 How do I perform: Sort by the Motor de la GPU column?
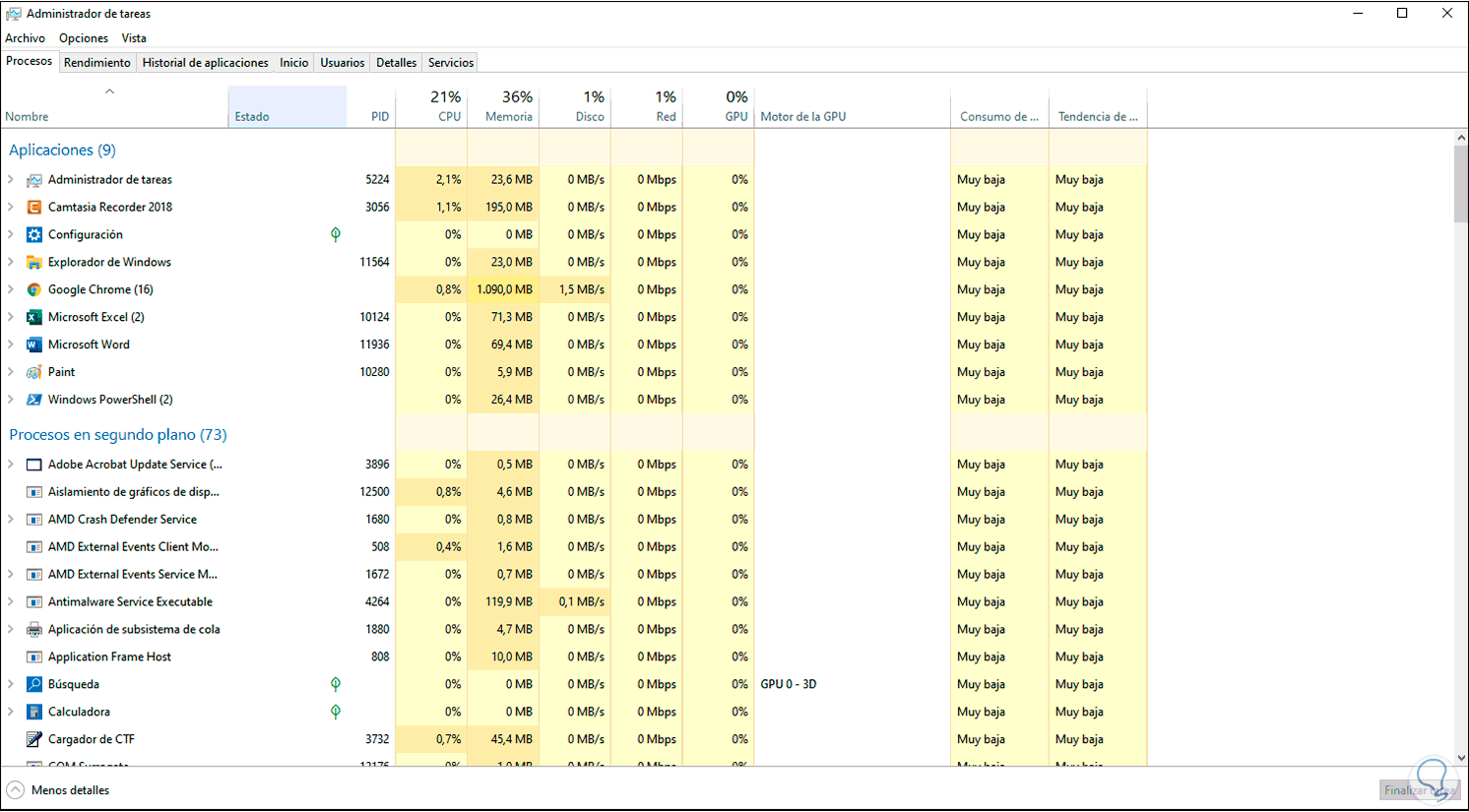853,106
